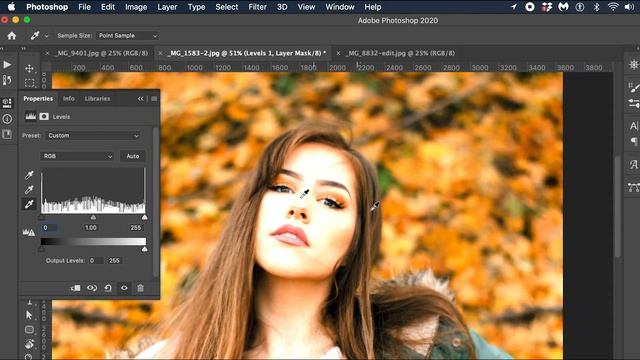Click the volume menu bar icon
Image resolution: width=640 pixels, height=360 pixels.
coord(629,7)
